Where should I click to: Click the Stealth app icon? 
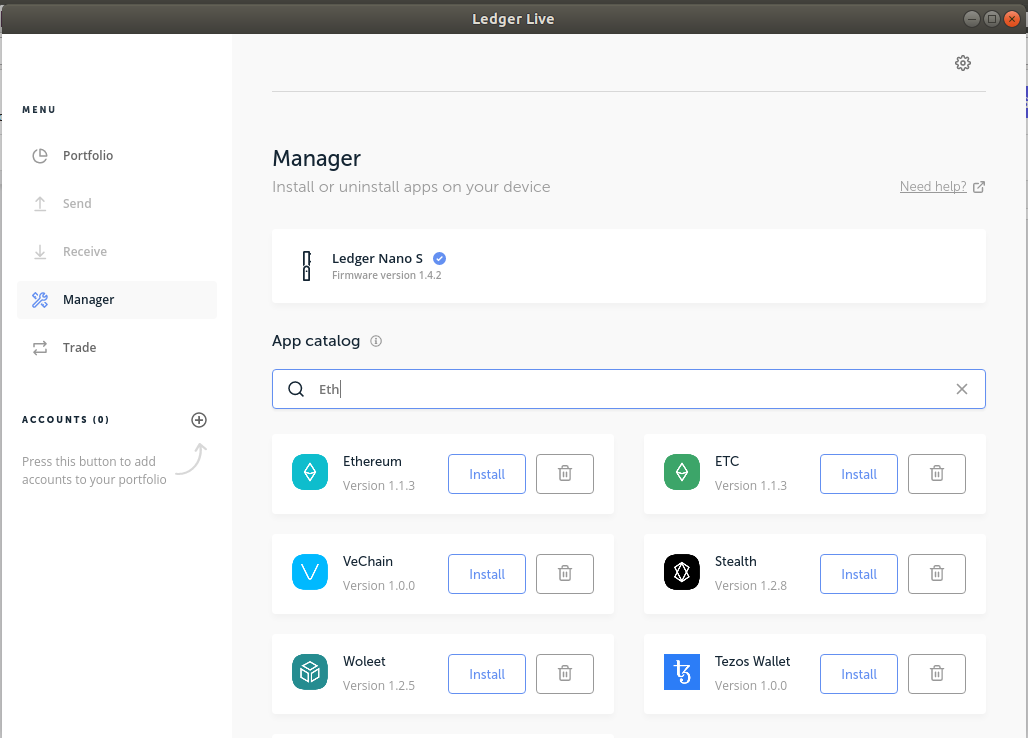[x=682, y=572]
